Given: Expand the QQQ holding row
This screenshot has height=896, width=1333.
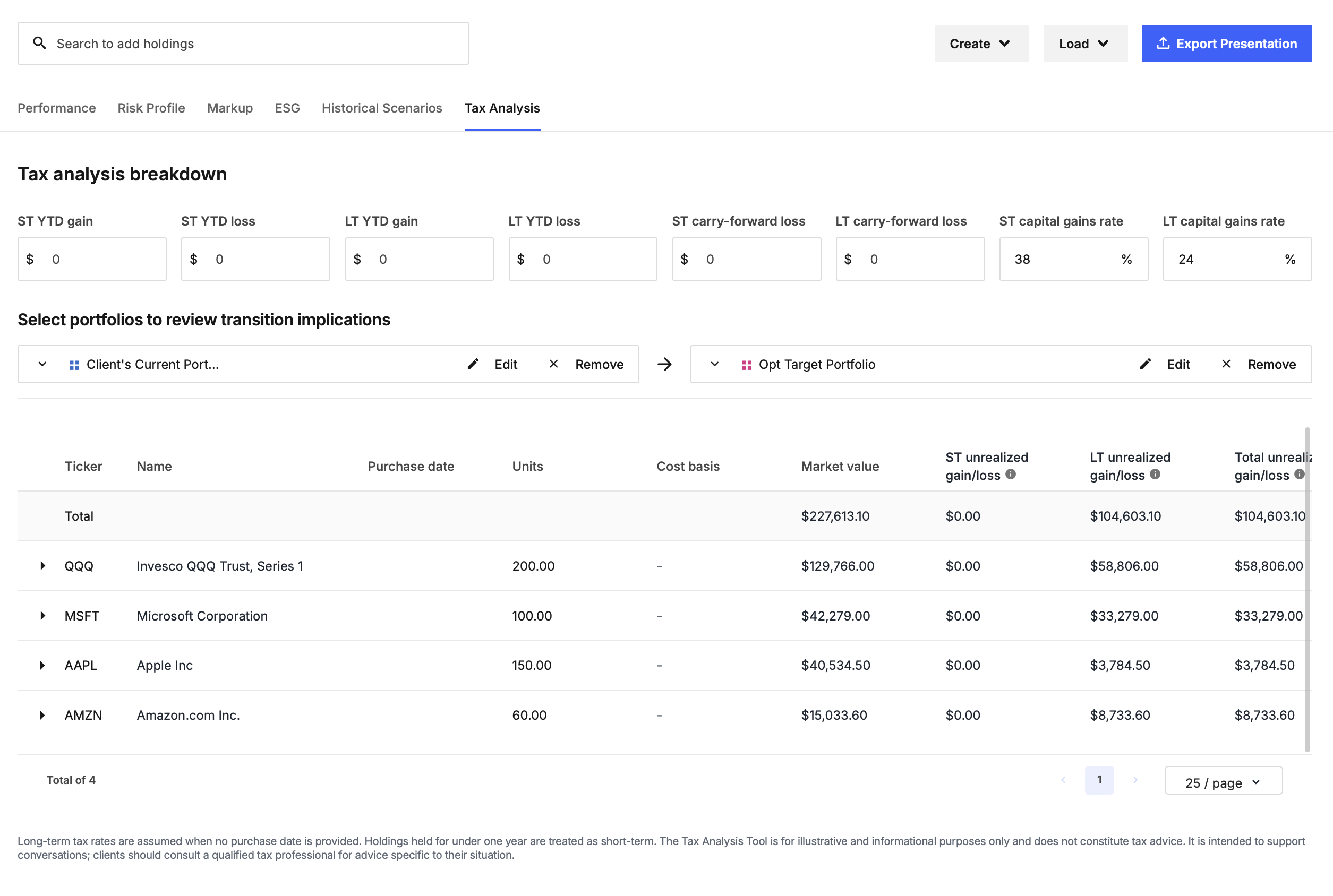Looking at the screenshot, I should (42, 566).
